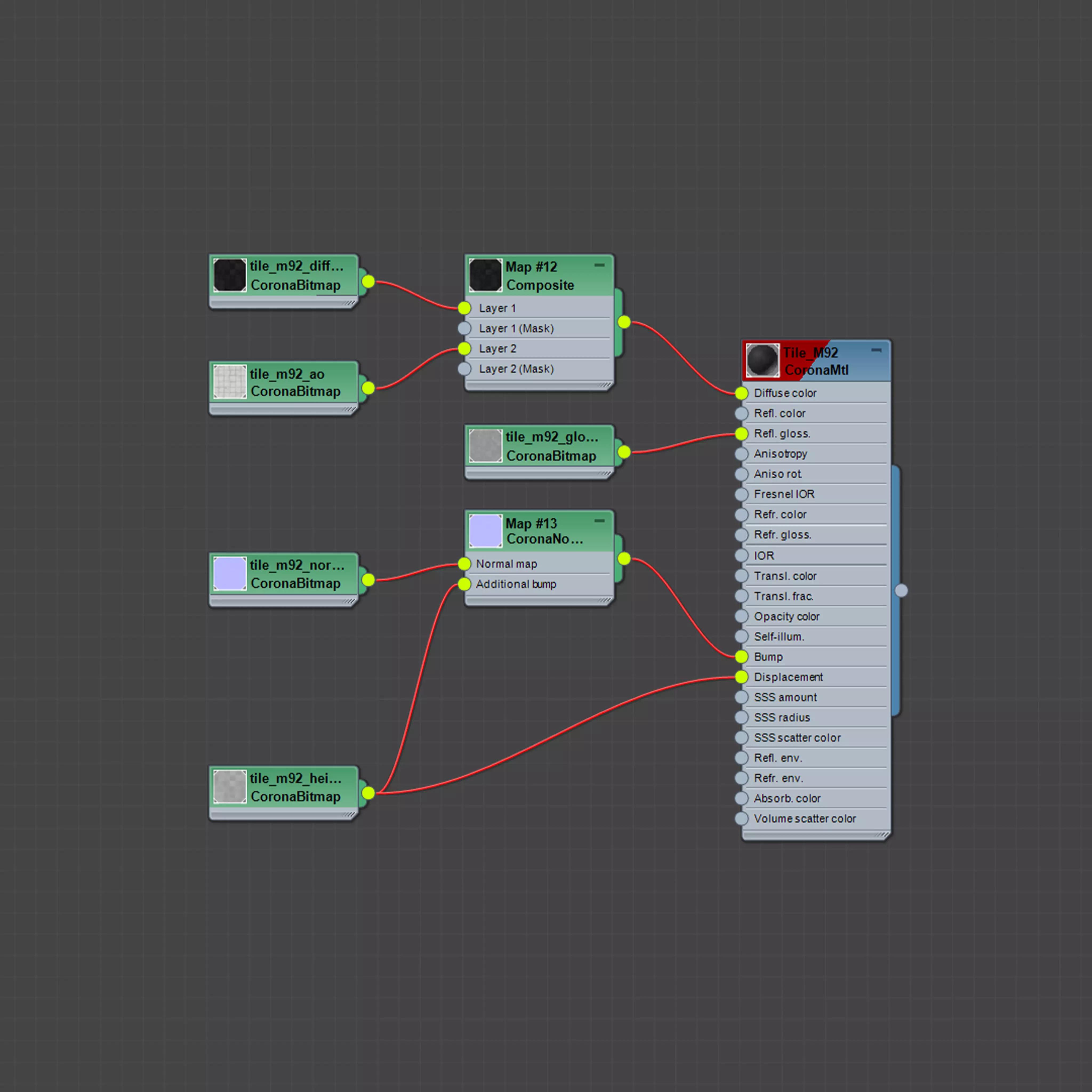Click the Layer 1 (Mask) input socket
This screenshot has height=1092, width=1092.
tap(464, 328)
